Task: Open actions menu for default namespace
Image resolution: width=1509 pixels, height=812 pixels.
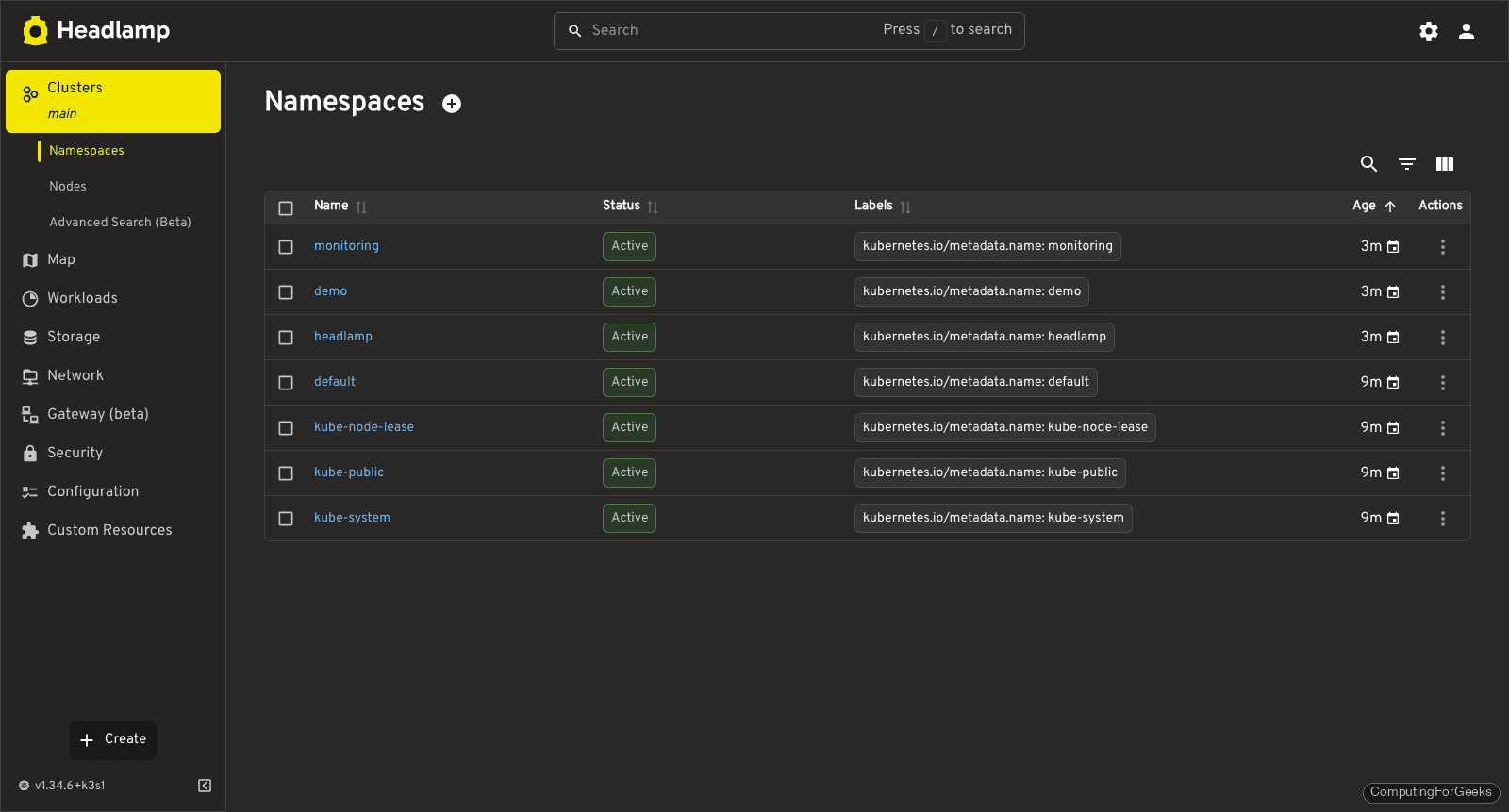Action: pos(1443,383)
